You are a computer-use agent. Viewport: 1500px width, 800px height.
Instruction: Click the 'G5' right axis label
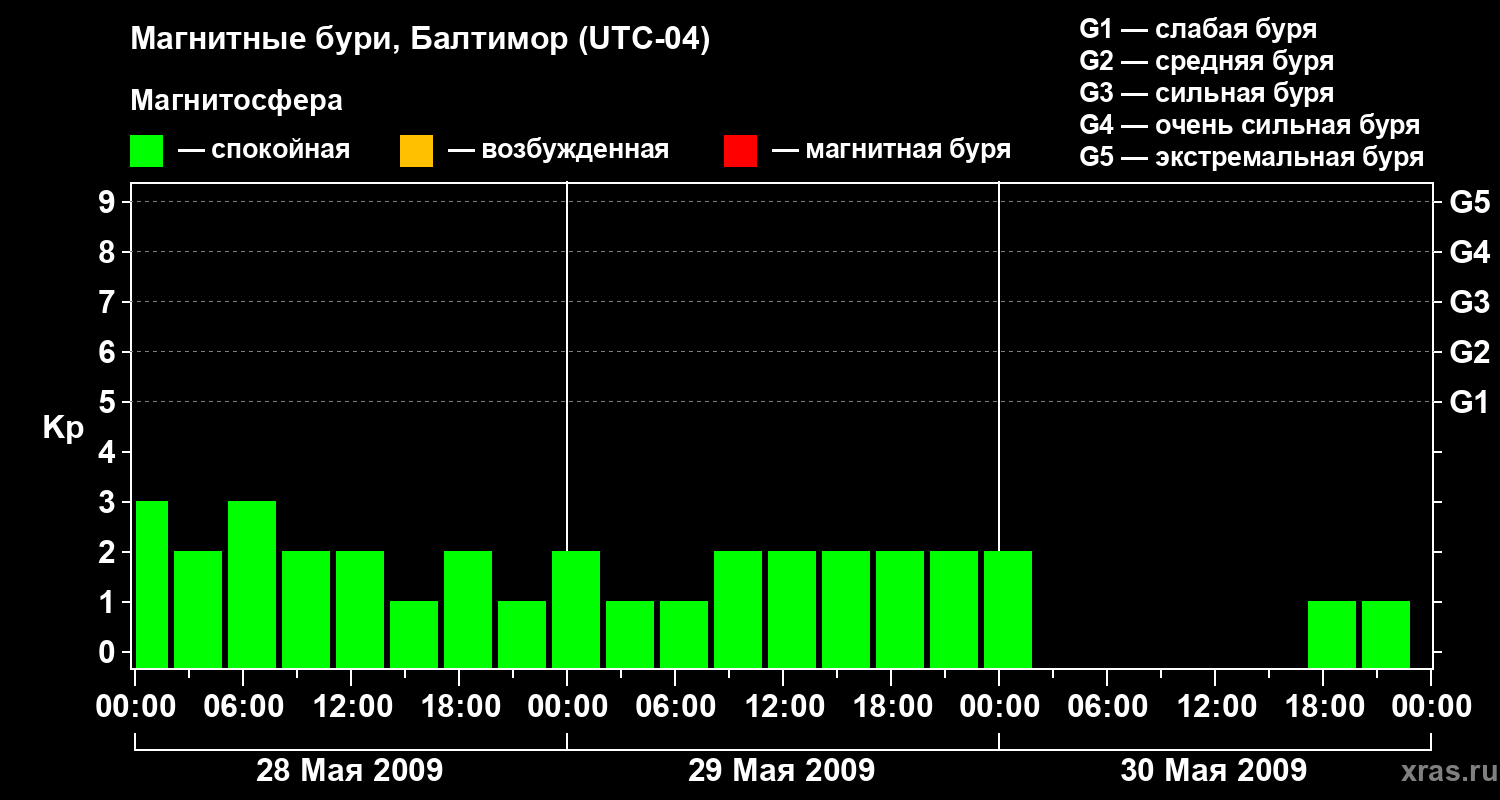tap(1470, 202)
